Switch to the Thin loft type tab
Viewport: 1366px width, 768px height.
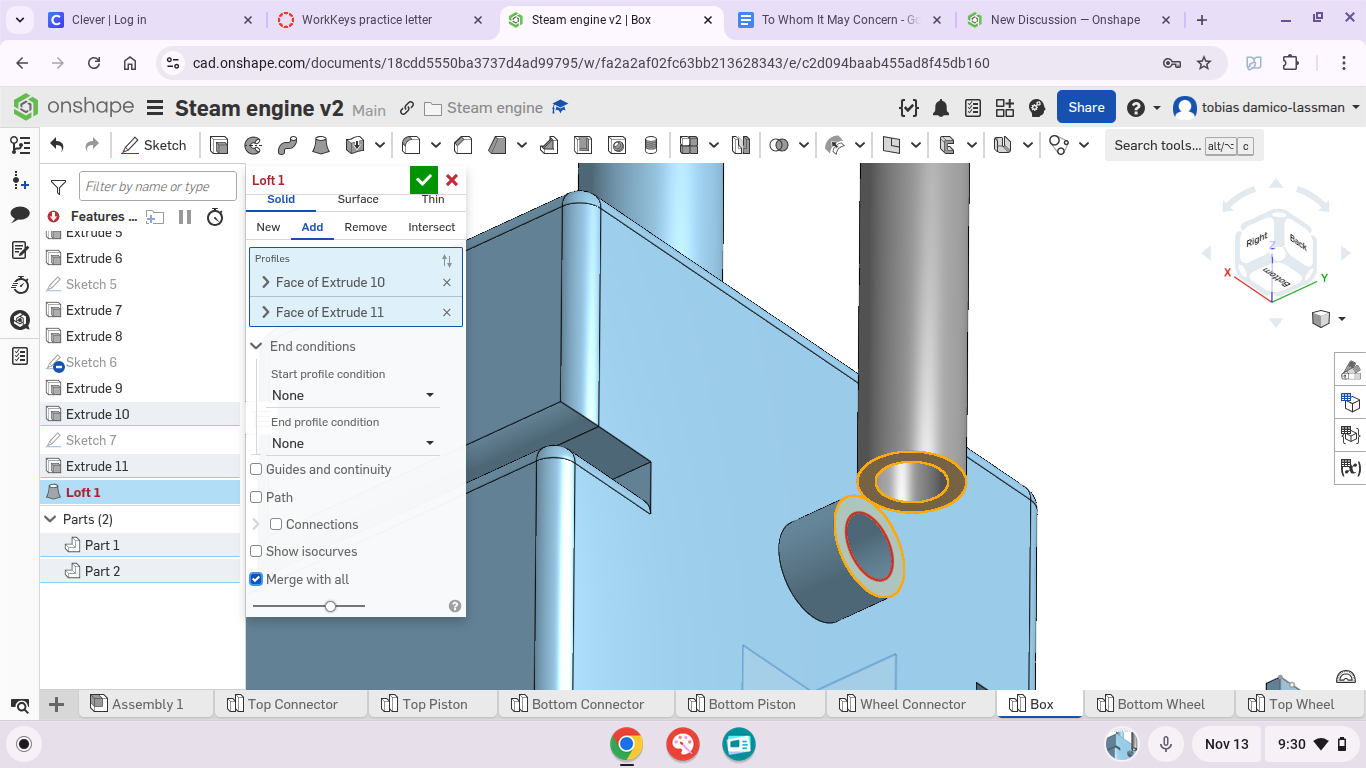coord(433,199)
